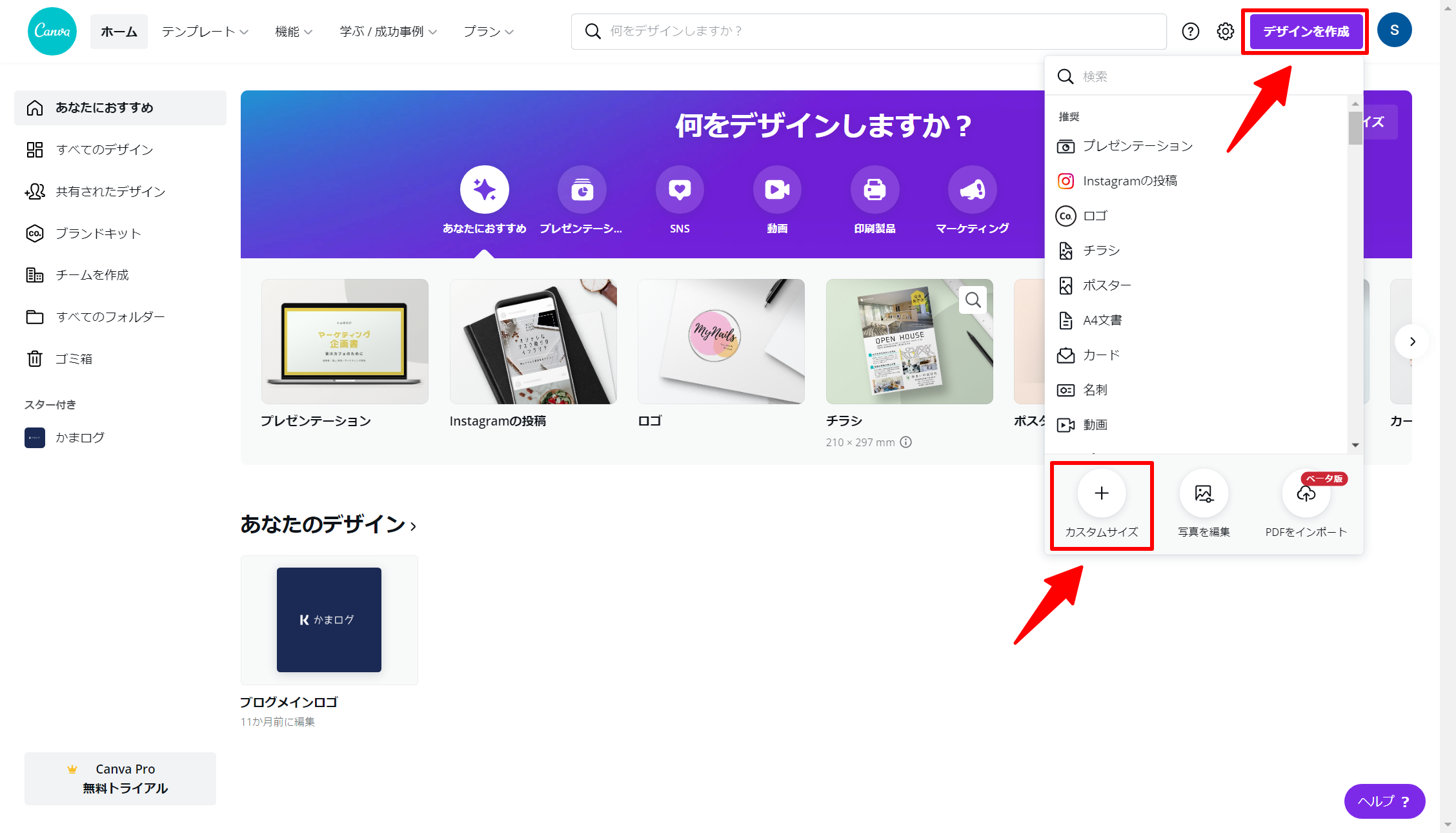Open the account avatar S
Screen dimensions: 1456x833
tap(1395, 30)
